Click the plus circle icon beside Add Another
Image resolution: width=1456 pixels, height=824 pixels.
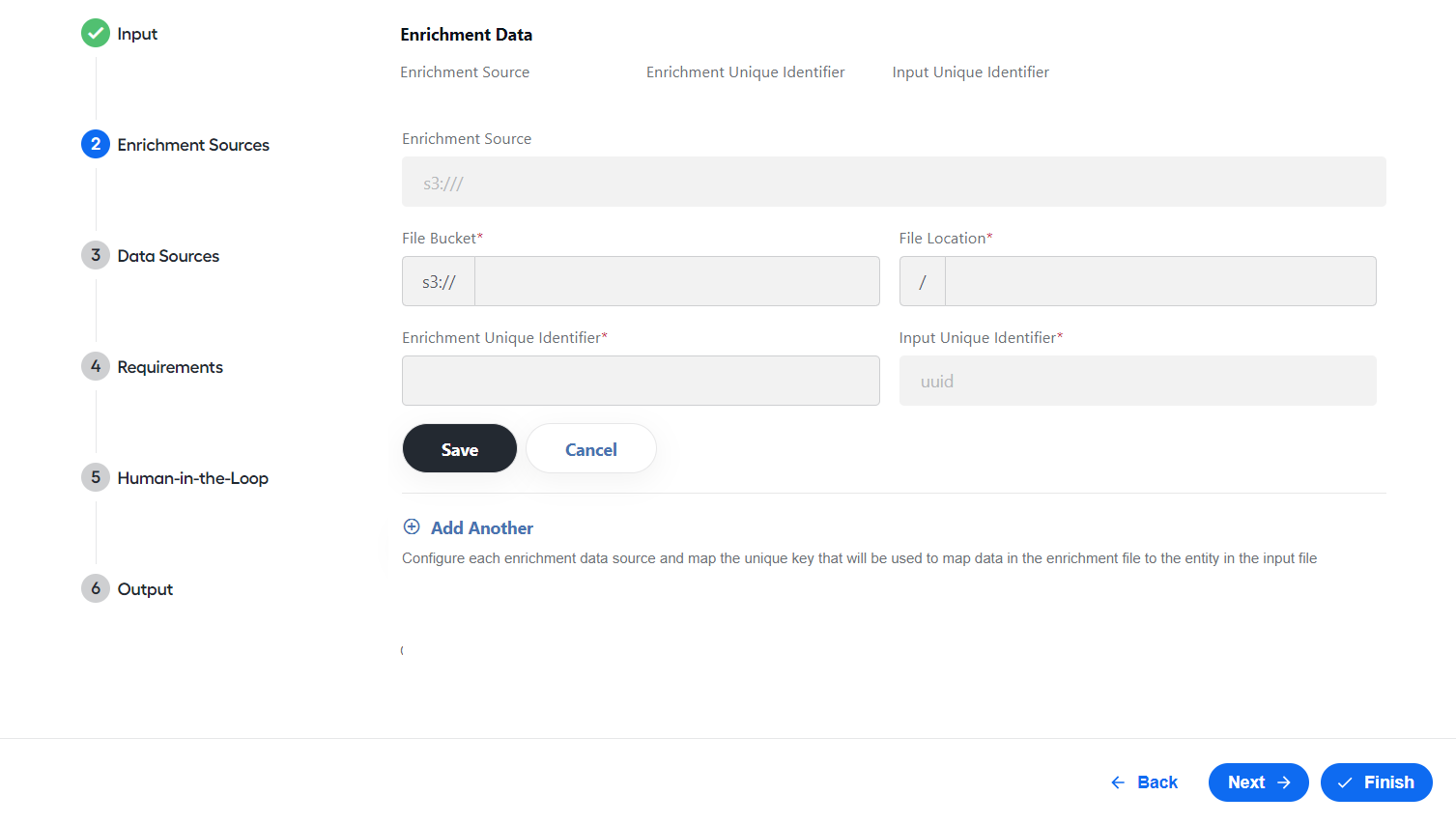click(412, 526)
